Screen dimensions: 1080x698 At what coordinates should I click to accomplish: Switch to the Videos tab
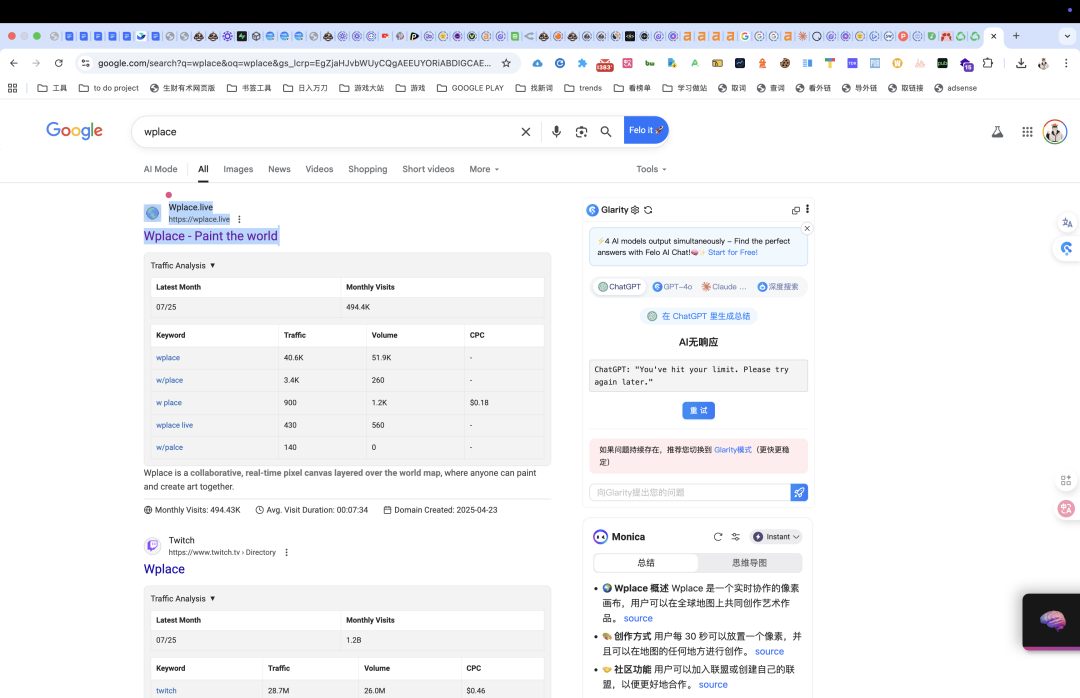pos(320,170)
